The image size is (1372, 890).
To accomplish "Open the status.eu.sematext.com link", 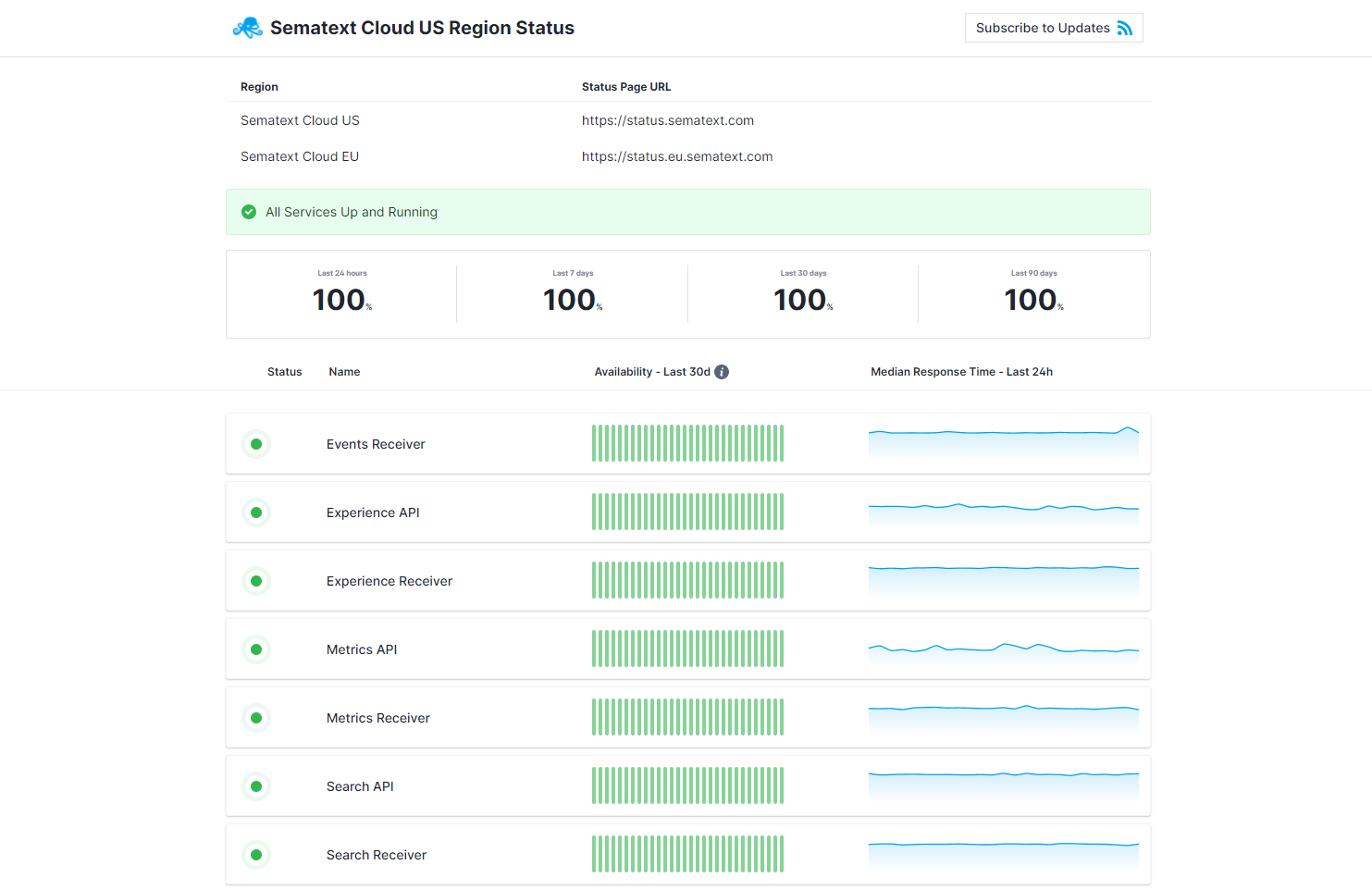I will tap(677, 156).
